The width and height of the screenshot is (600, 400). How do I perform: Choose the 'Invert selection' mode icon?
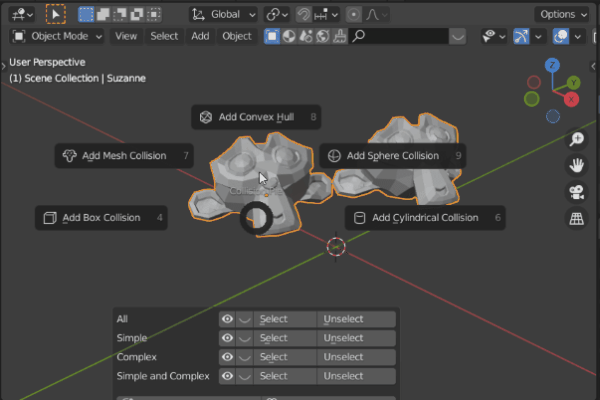coord(137,15)
